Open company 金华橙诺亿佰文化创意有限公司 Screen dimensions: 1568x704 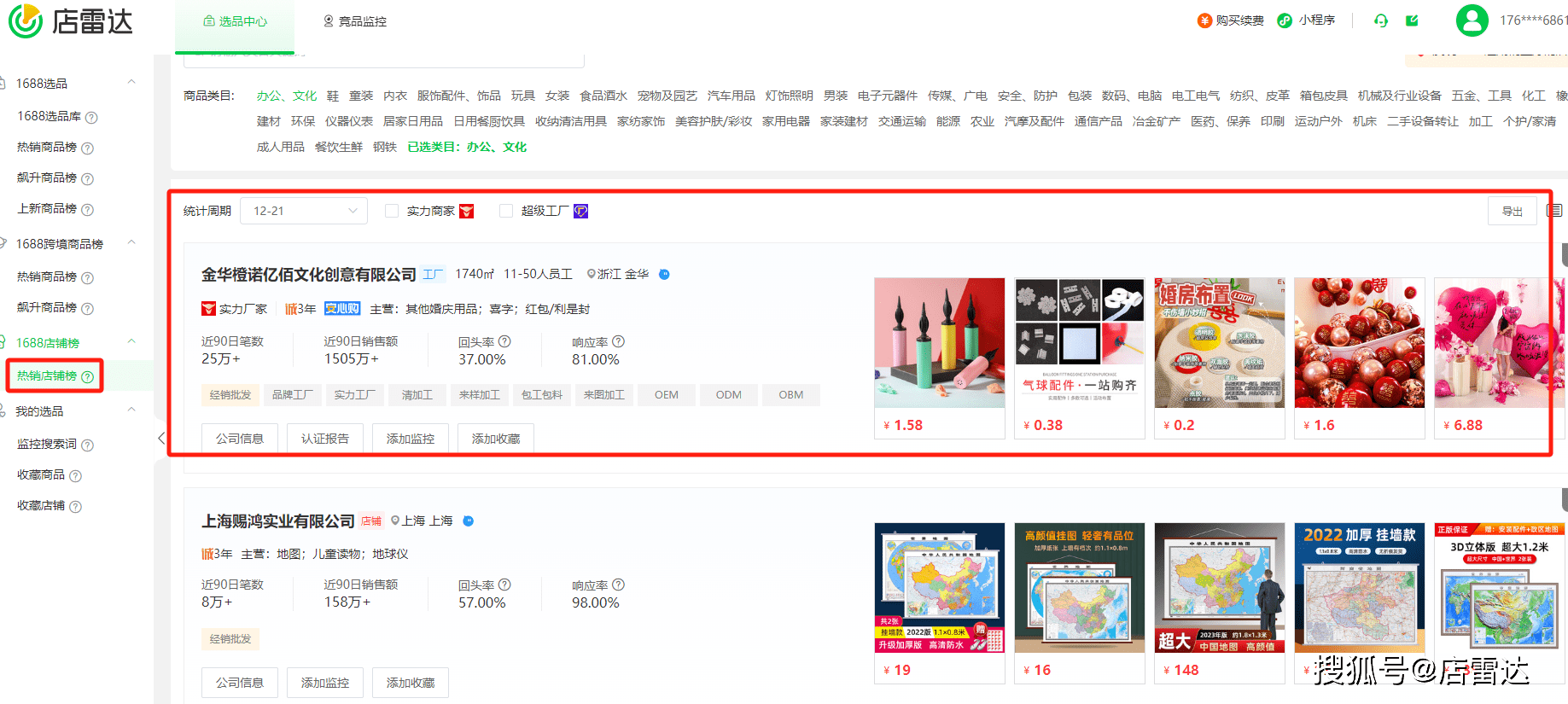pos(309,275)
